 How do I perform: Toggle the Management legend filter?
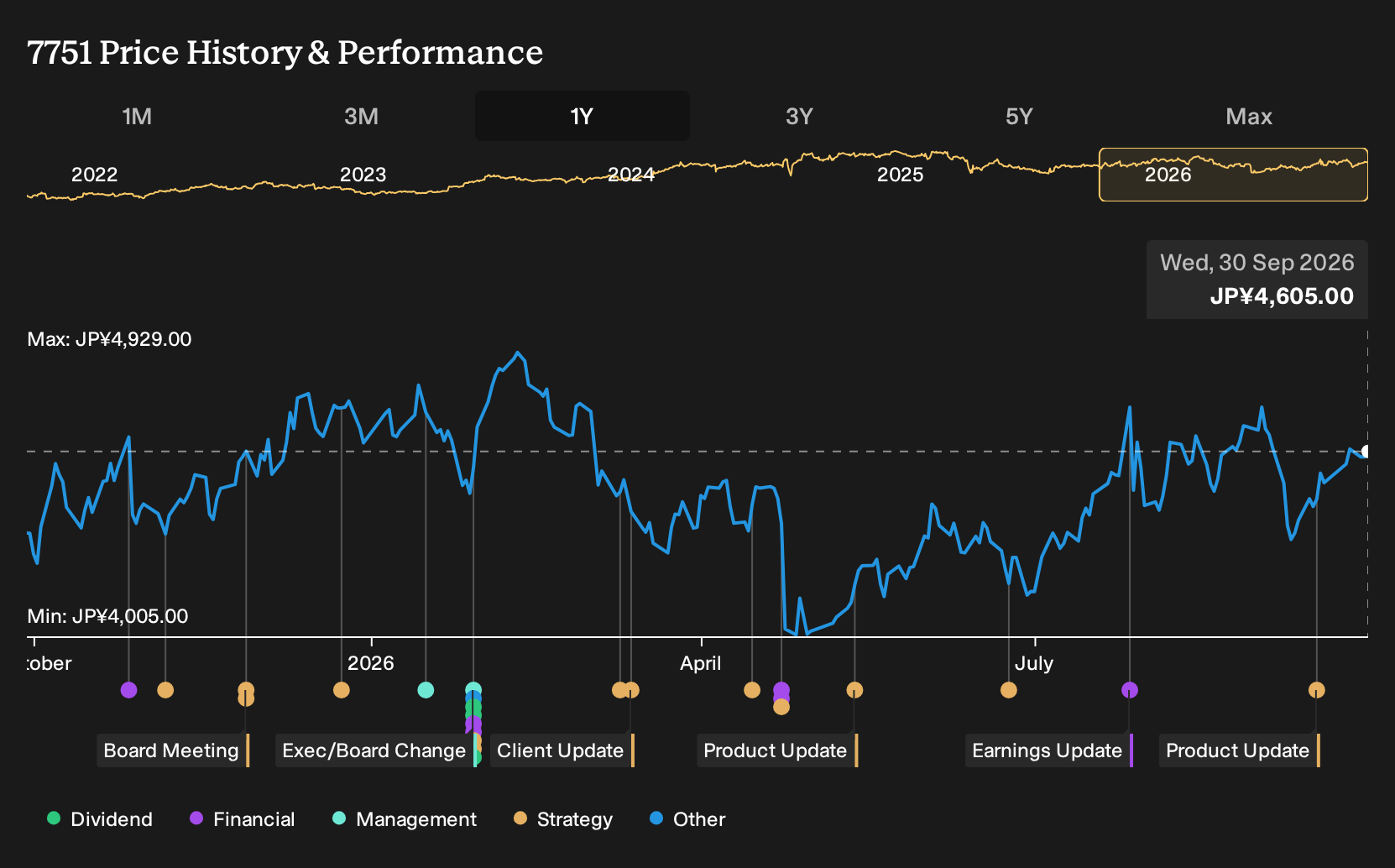click(x=404, y=819)
